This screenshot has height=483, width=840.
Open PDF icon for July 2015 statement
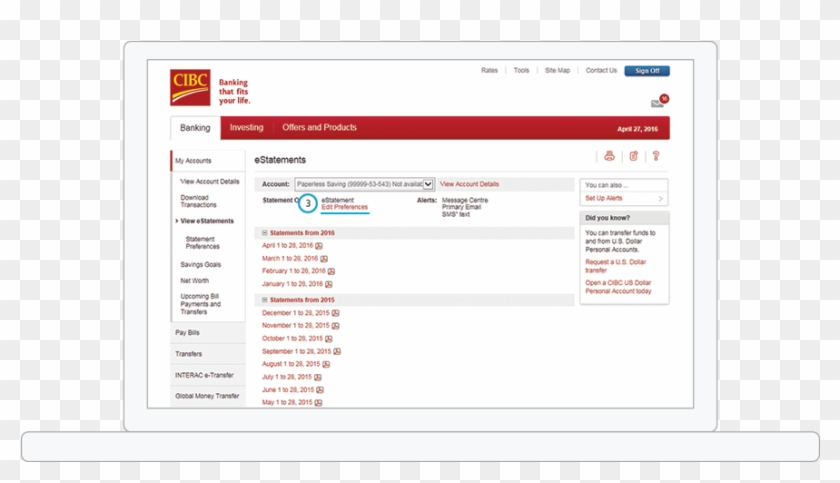coord(318,378)
